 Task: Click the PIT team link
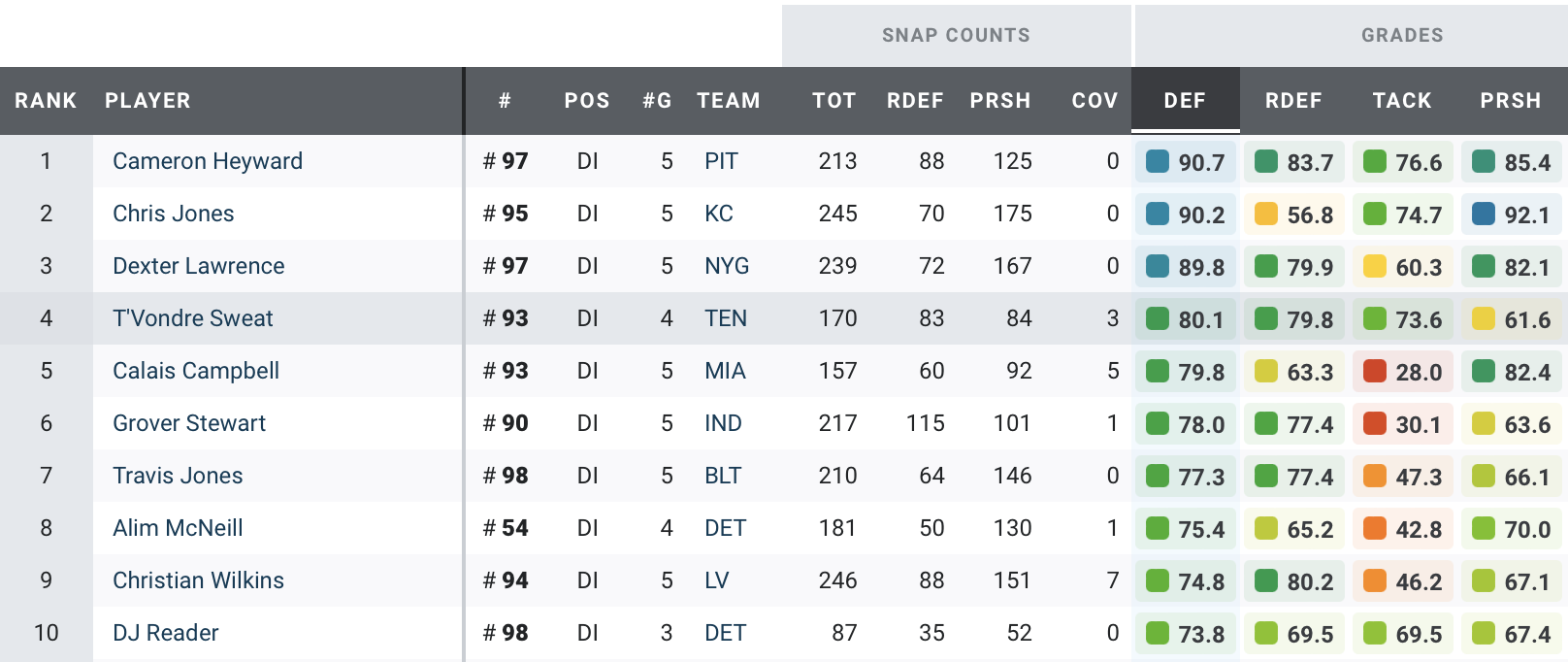coord(721,161)
